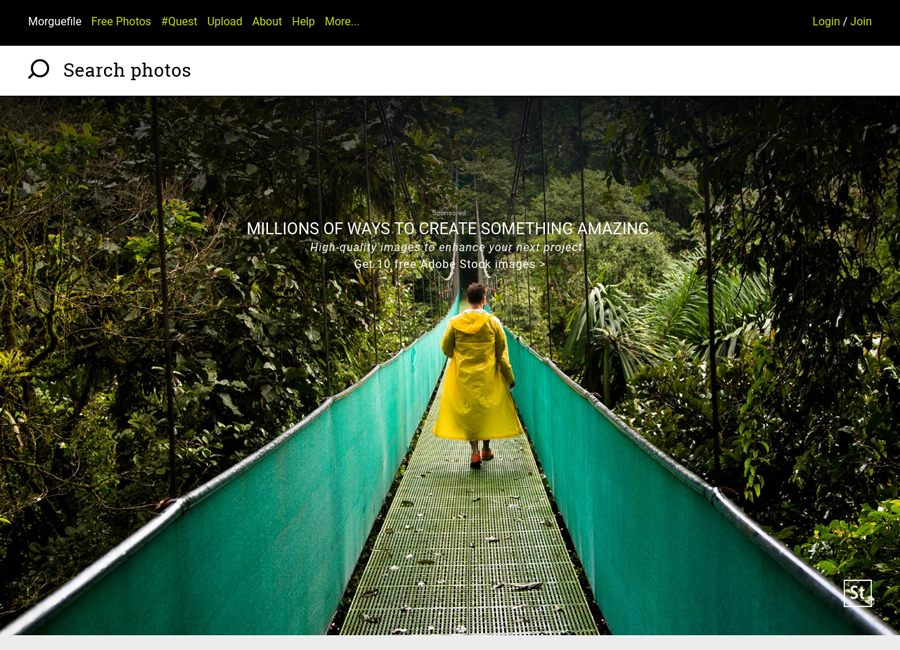Click the Login link
The width and height of the screenshot is (900, 650).
pyautogui.click(x=826, y=21)
